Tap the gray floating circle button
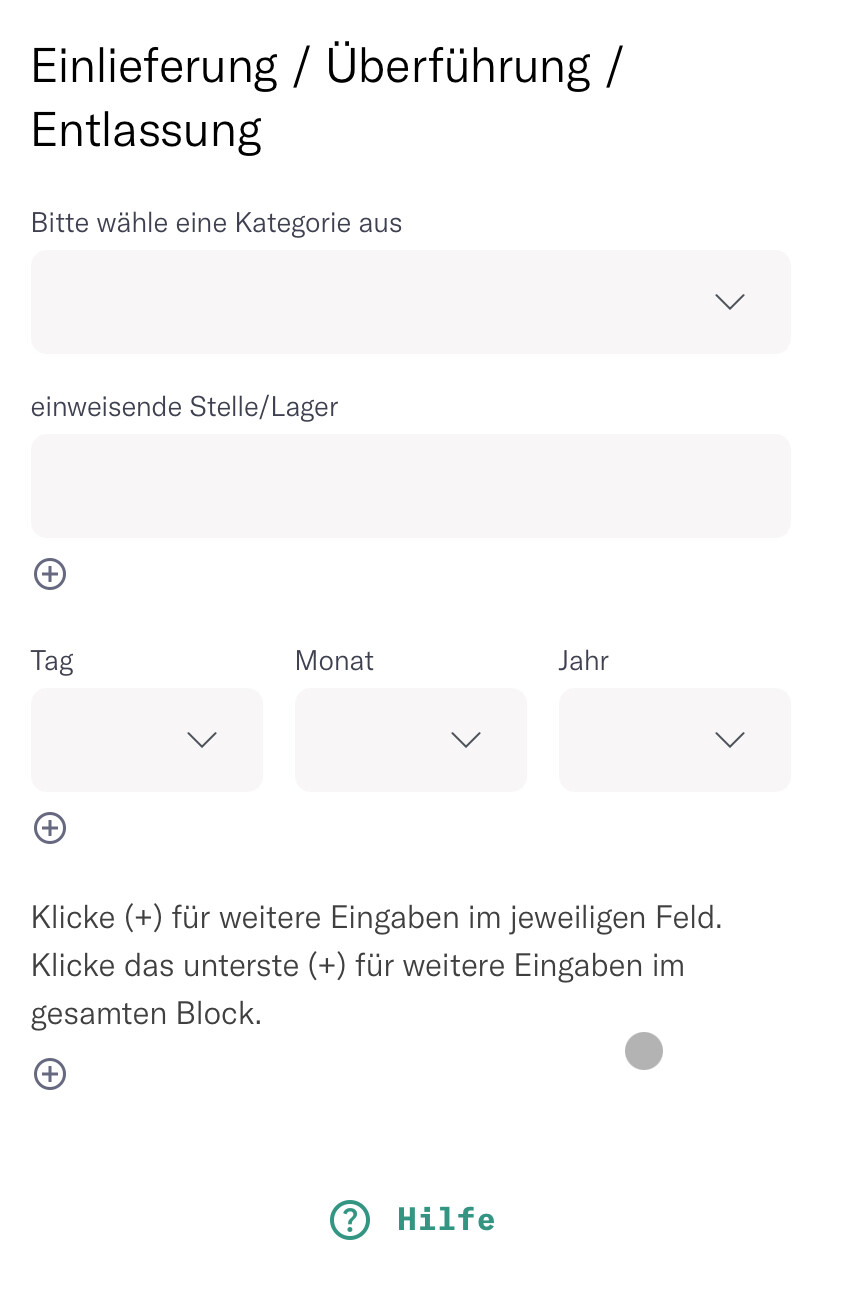 click(x=644, y=1051)
